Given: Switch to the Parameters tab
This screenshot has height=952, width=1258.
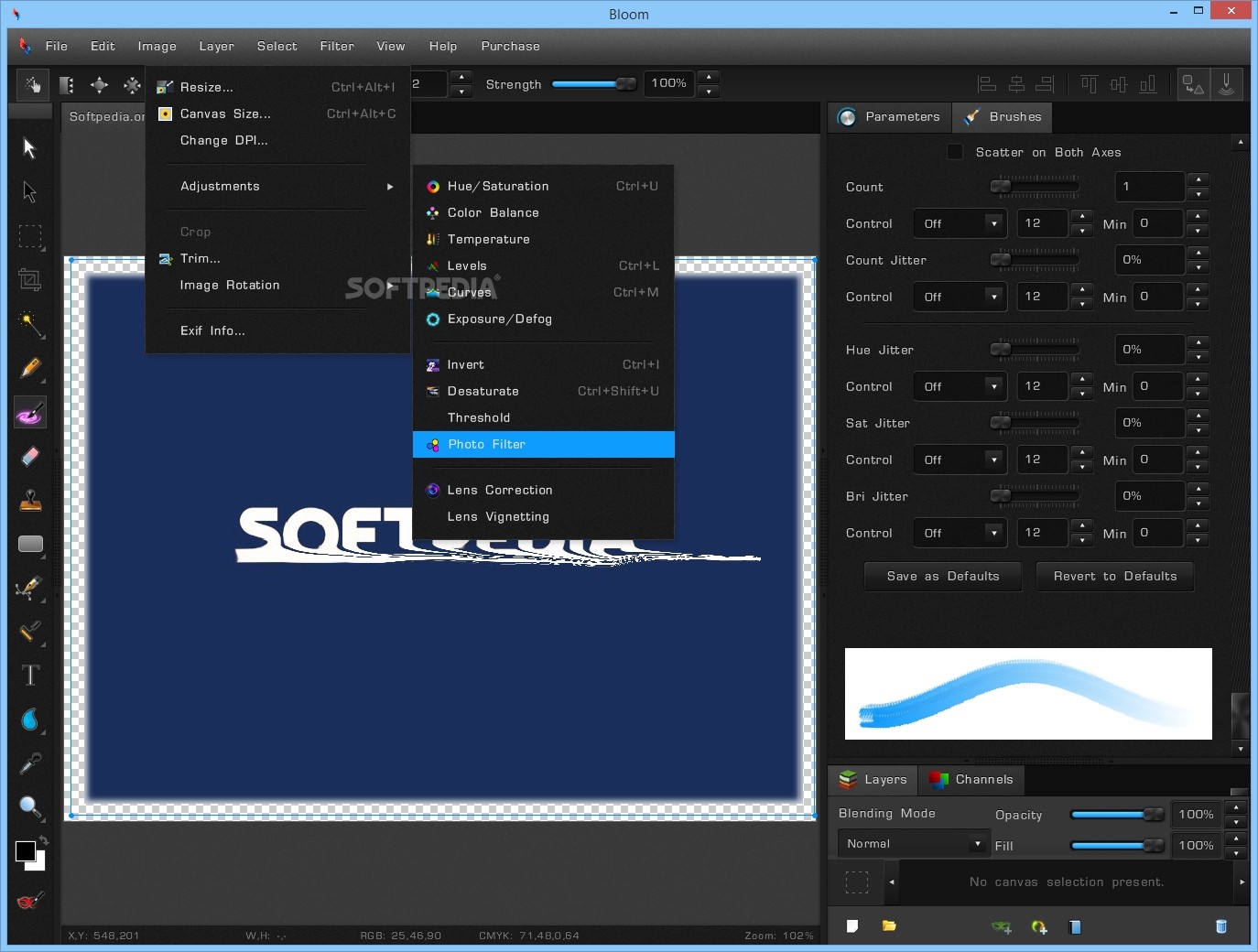Looking at the screenshot, I should [x=890, y=116].
